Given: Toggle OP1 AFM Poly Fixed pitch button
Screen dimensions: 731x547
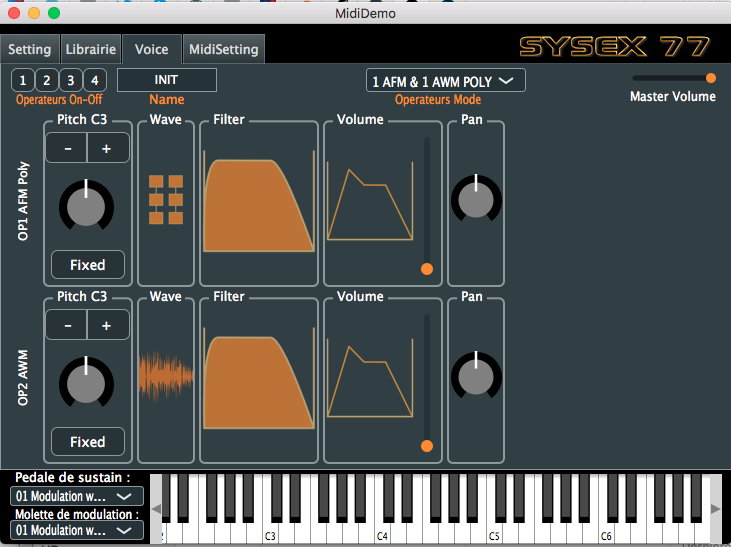Looking at the screenshot, I should click(x=88, y=265).
